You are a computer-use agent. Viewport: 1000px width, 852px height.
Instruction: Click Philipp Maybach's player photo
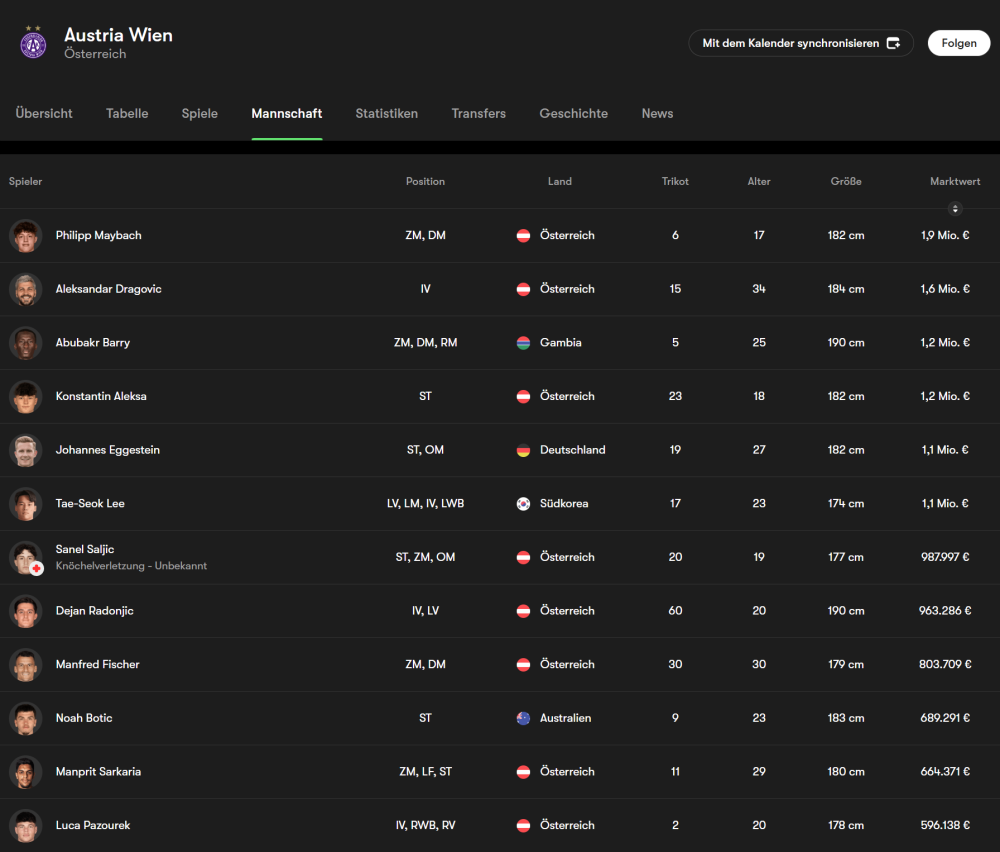(25, 236)
